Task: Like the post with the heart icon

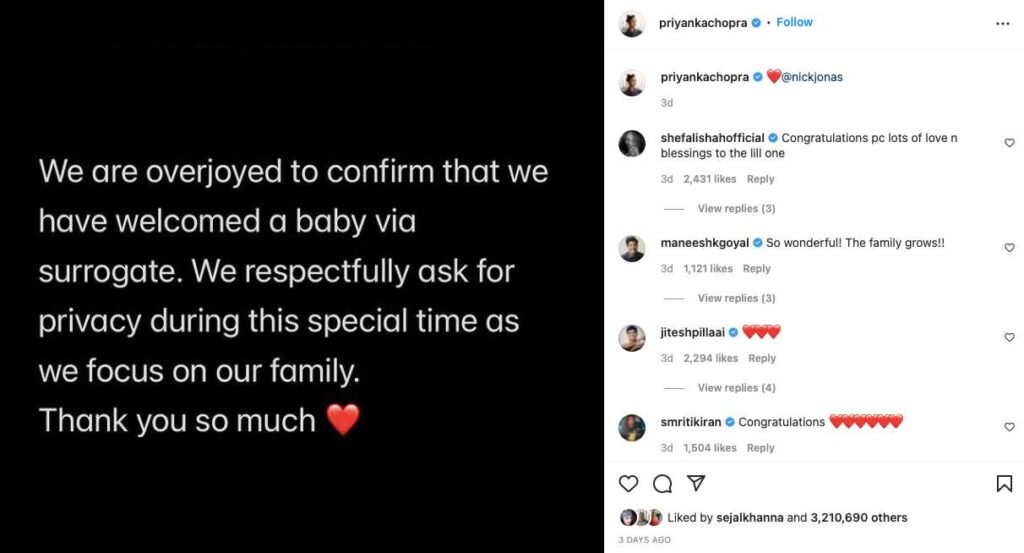Action: click(628, 484)
